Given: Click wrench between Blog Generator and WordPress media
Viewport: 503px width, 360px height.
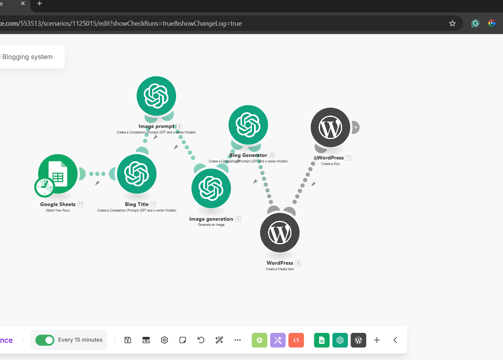Looking at the screenshot, I should click(x=255, y=181).
